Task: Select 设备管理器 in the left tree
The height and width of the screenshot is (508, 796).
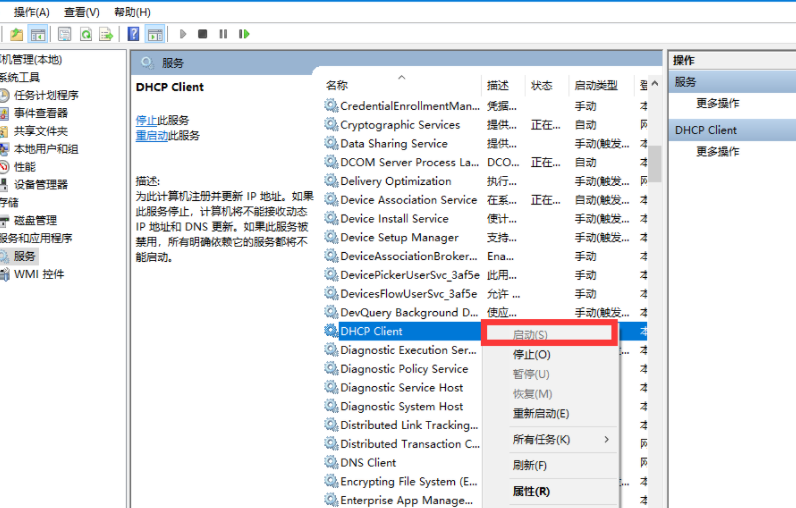Action: (x=40, y=185)
